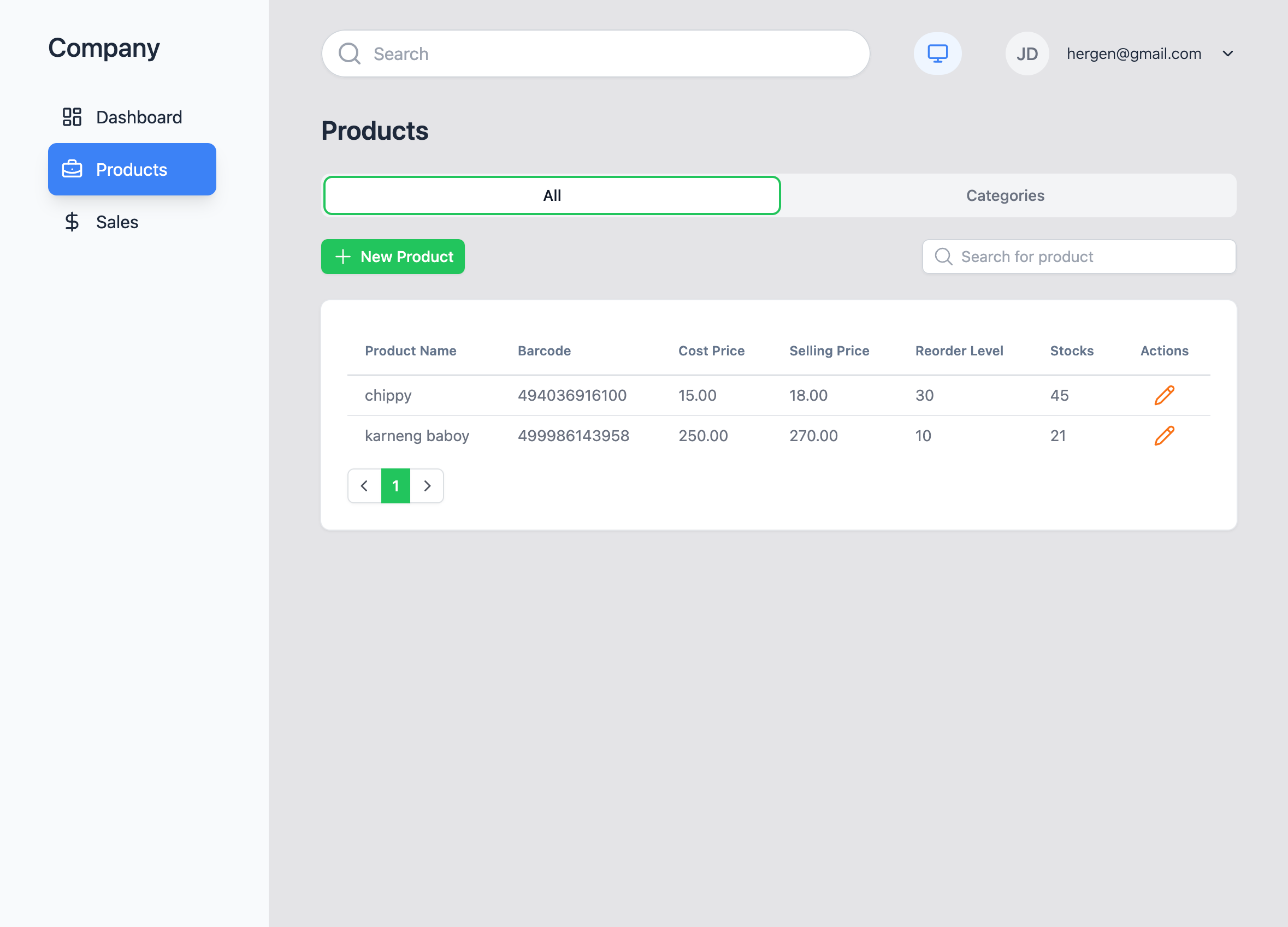Click the product search magnifier icon
Image resolution: width=1288 pixels, height=927 pixels.
tap(943, 257)
